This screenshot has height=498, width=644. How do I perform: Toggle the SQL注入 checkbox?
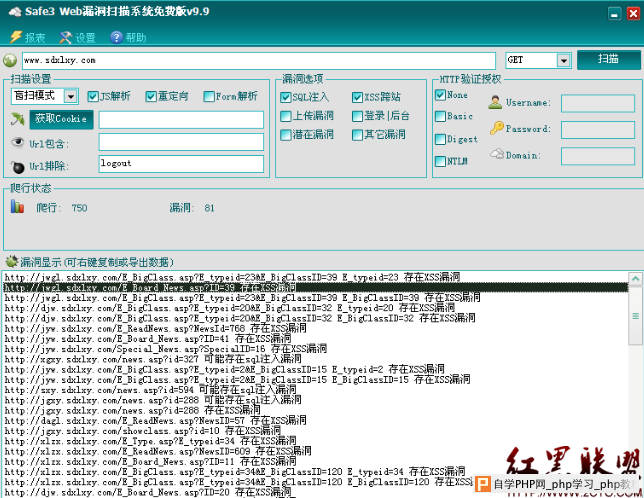285,97
